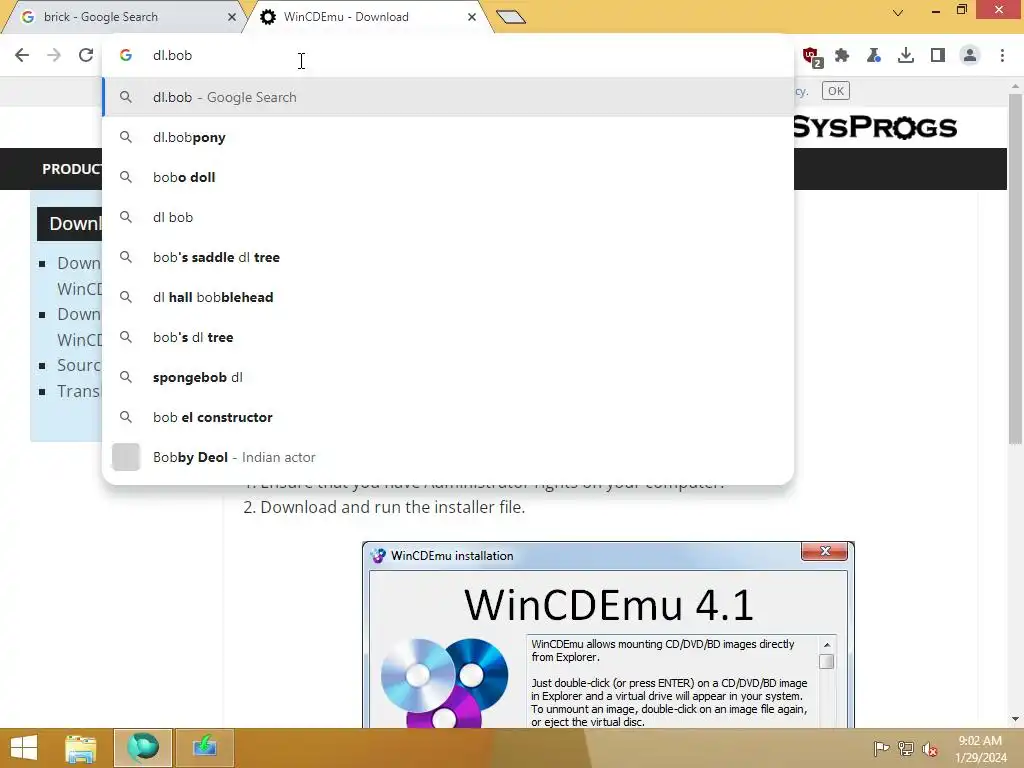Open the Chrome Labs flask icon
Viewport: 1024px width, 768px height.
click(874, 55)
